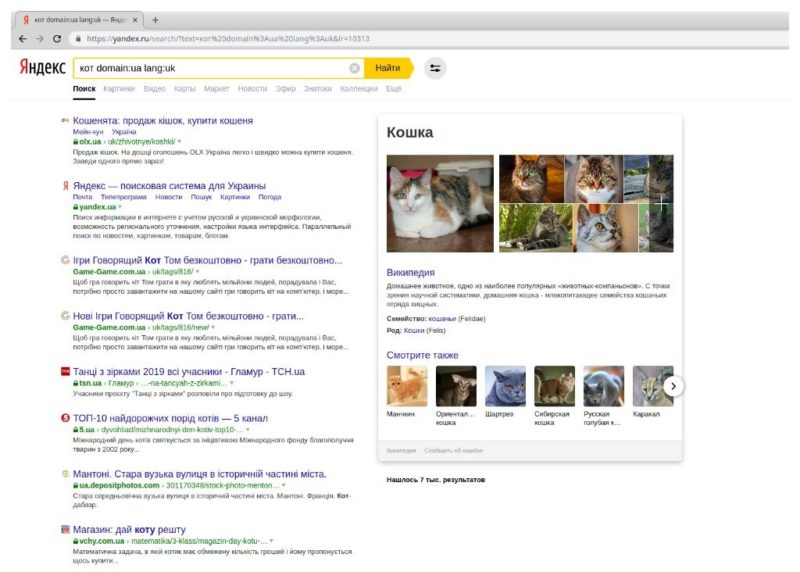Screen dimensions: 800x572
Task: Open the Ориентальная кошка thumbnail
Action: 456,386
